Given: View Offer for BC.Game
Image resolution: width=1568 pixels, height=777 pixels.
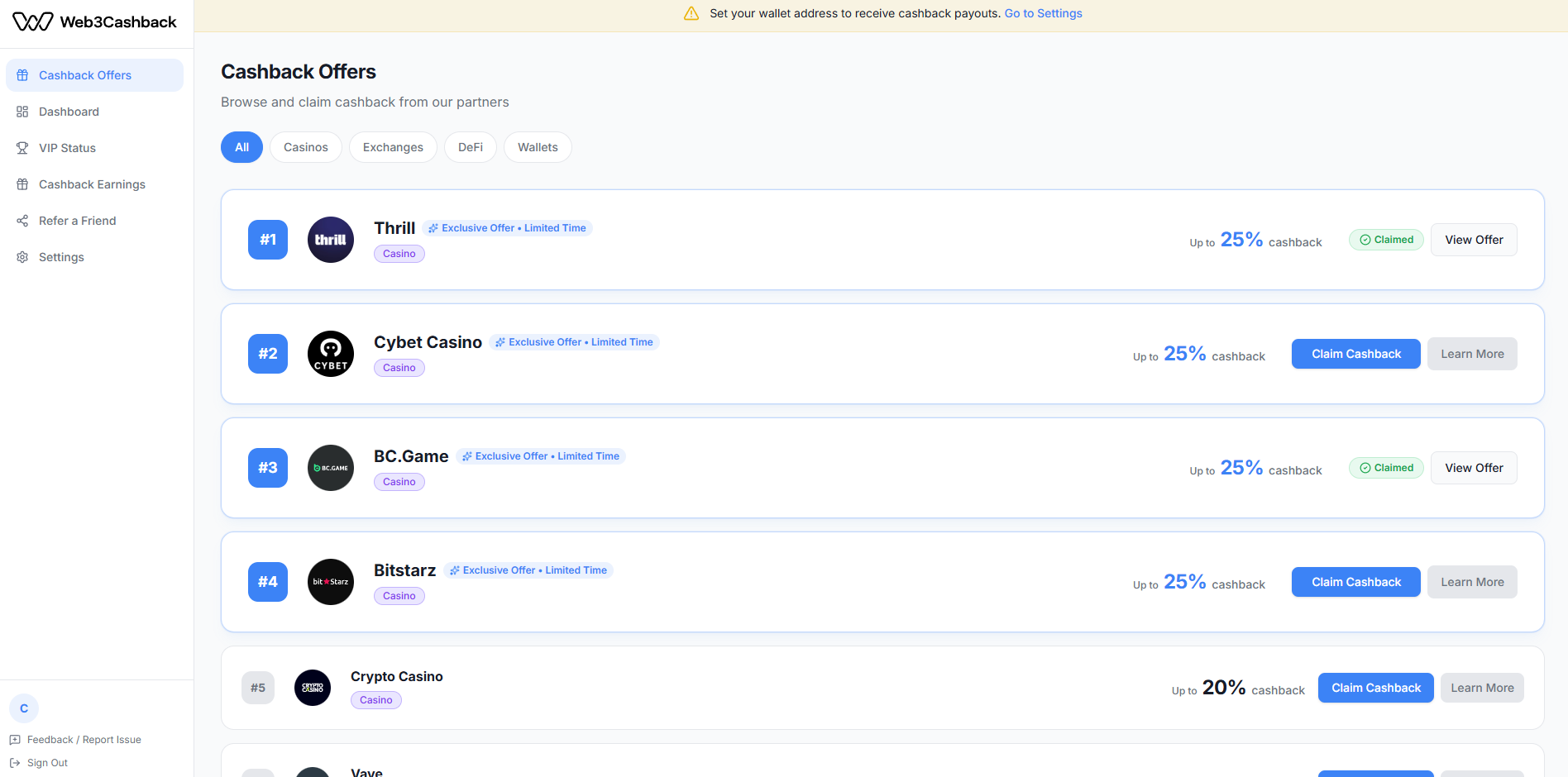Looking at the screenshot, I should pyautogui.click(x=1474, y=468).
